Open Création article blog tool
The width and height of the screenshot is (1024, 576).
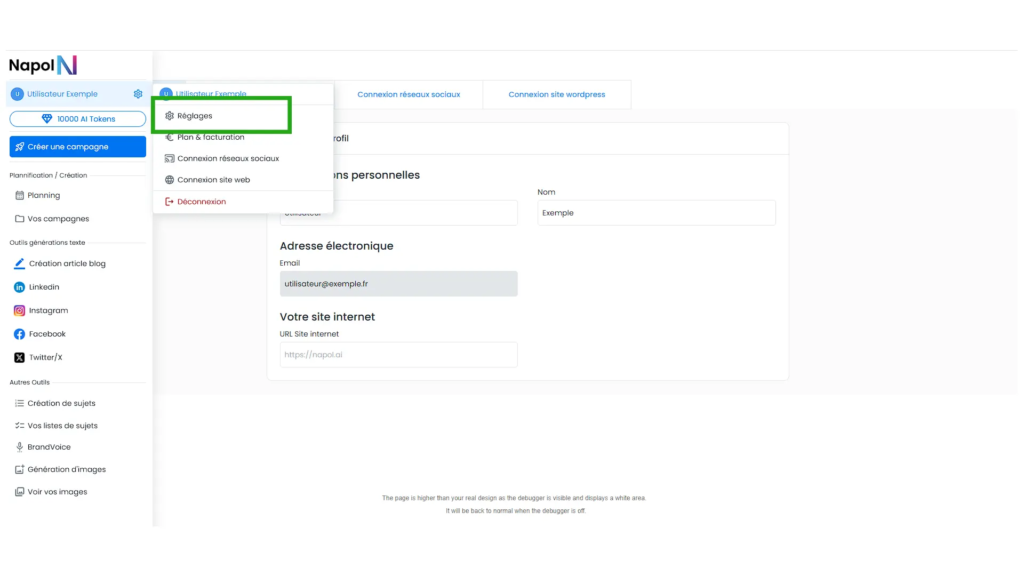pos(66,264)
